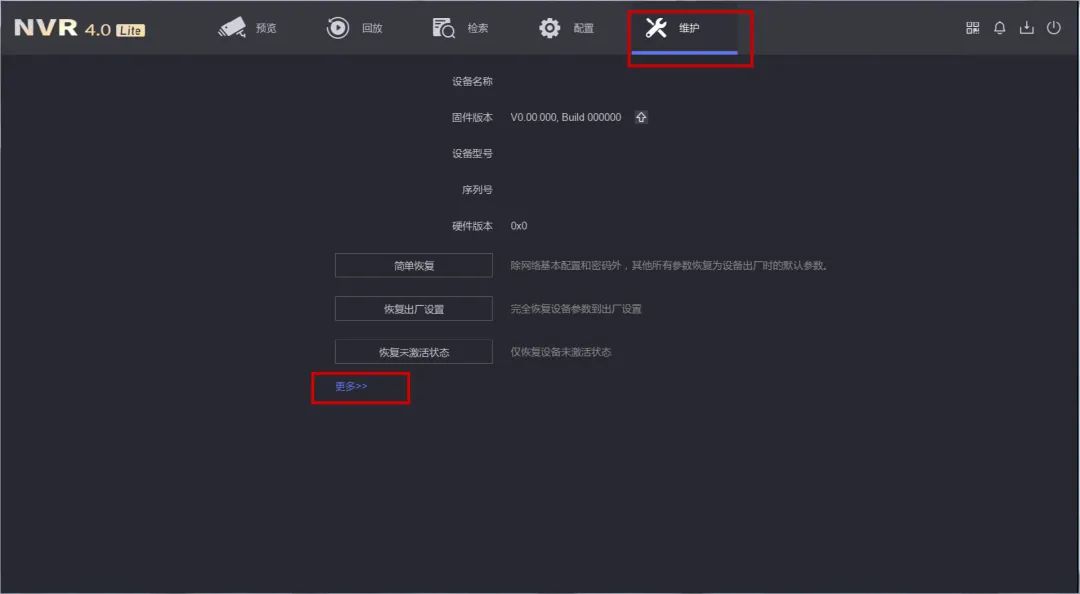Click the 回放 playback circle icon

[338, 28]
